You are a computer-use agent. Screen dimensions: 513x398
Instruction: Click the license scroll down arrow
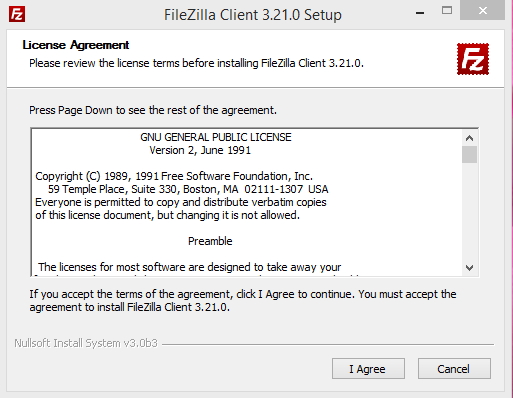coord(469,268)
